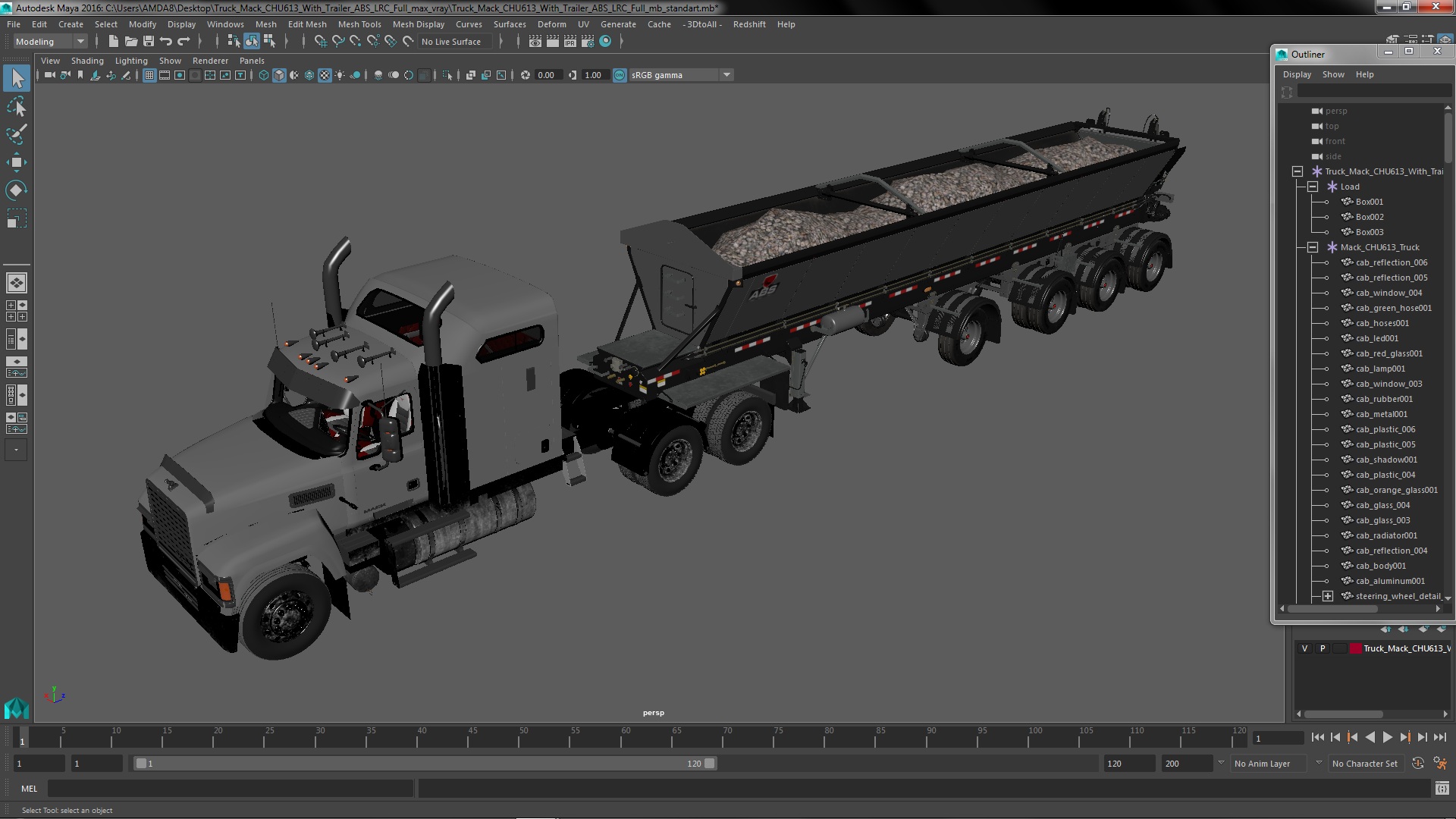The image size is (1456, 819).
Task: Open the render view window icon
Action: coord(535,42)
